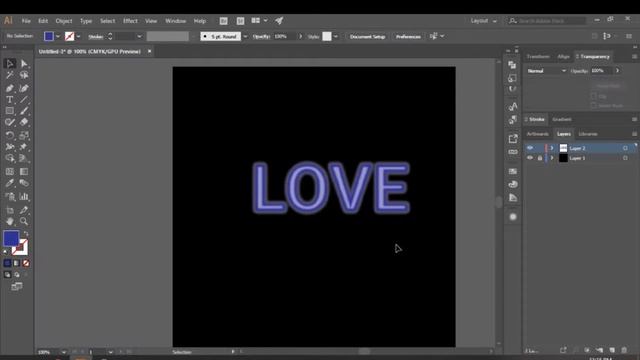Switch to the Artboards panel tab
The width and height of the screenshot is (640, 360).
(538, 134)
